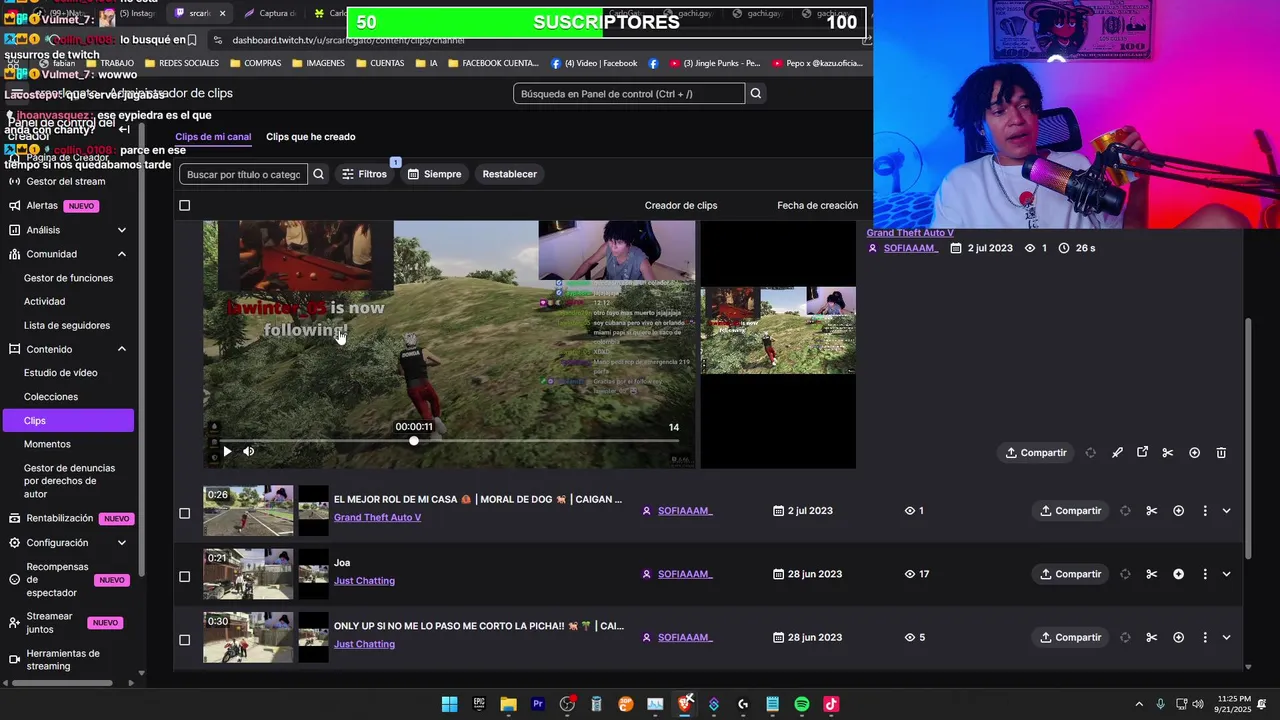
Task: Open expanded clip in new window icon
Action: pos(1143,453)
